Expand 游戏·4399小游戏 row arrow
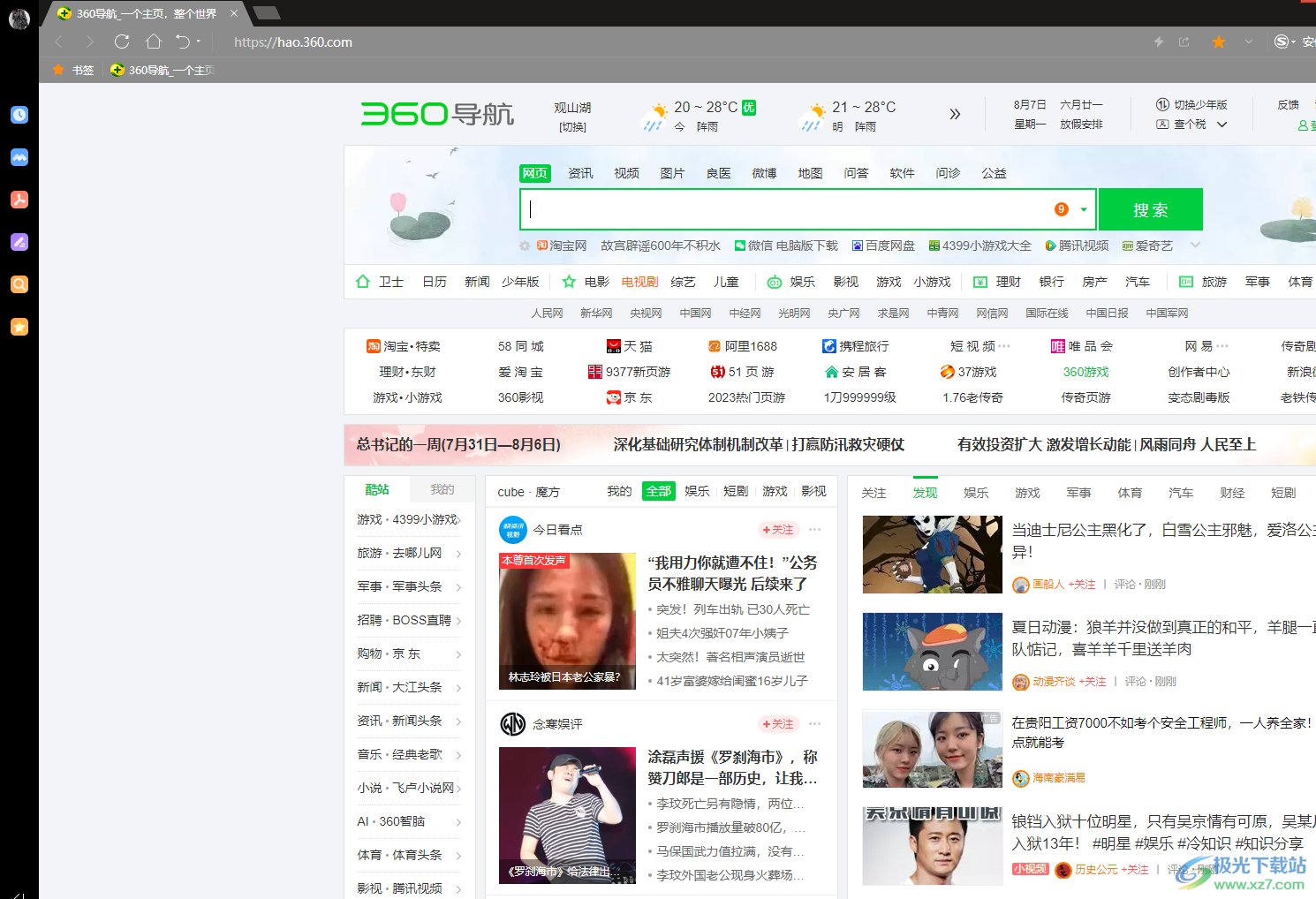The height and width of the screenshot is (899, 1316). [459, 520]
